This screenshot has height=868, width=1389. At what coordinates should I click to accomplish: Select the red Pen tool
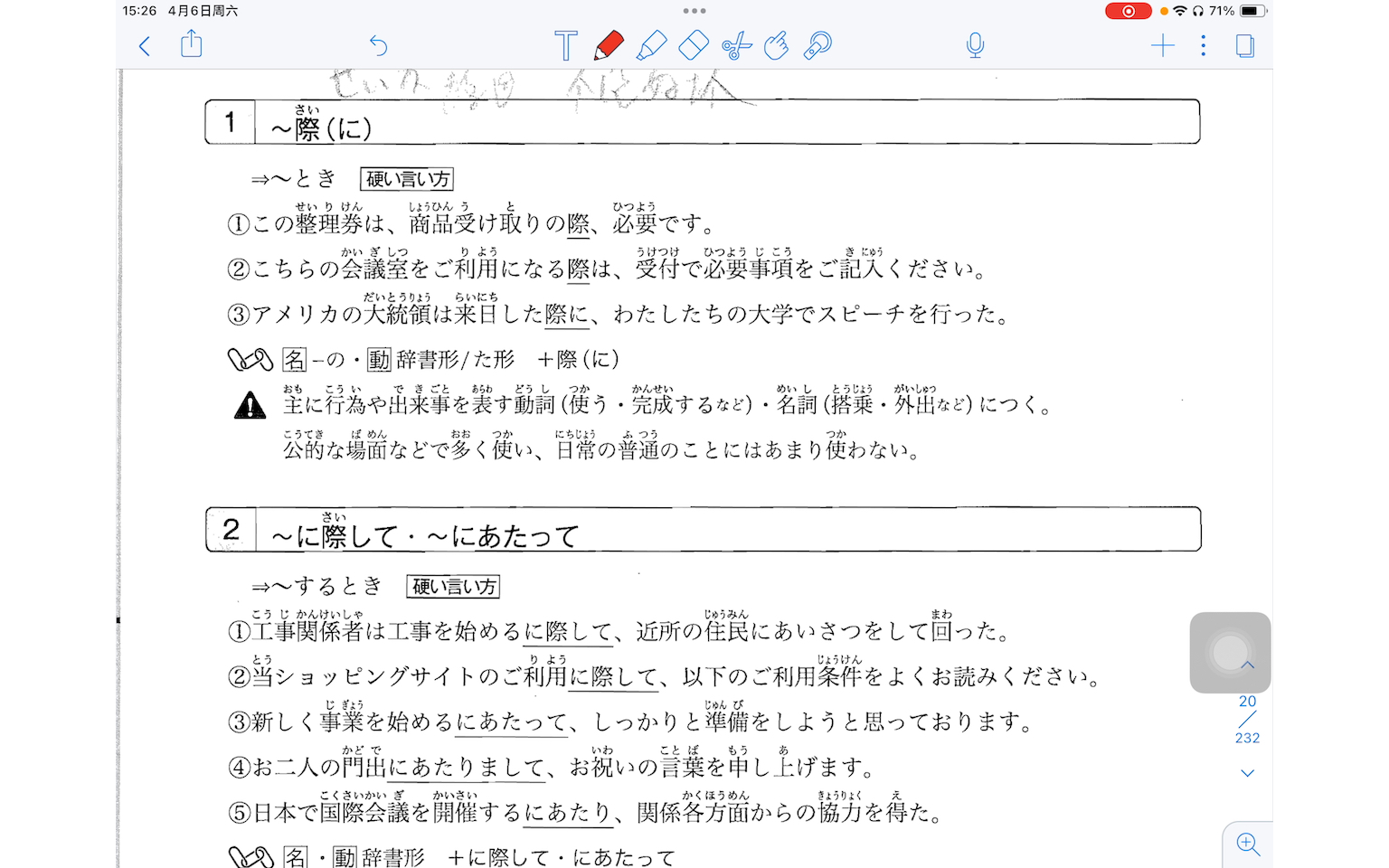pos(609,45)
